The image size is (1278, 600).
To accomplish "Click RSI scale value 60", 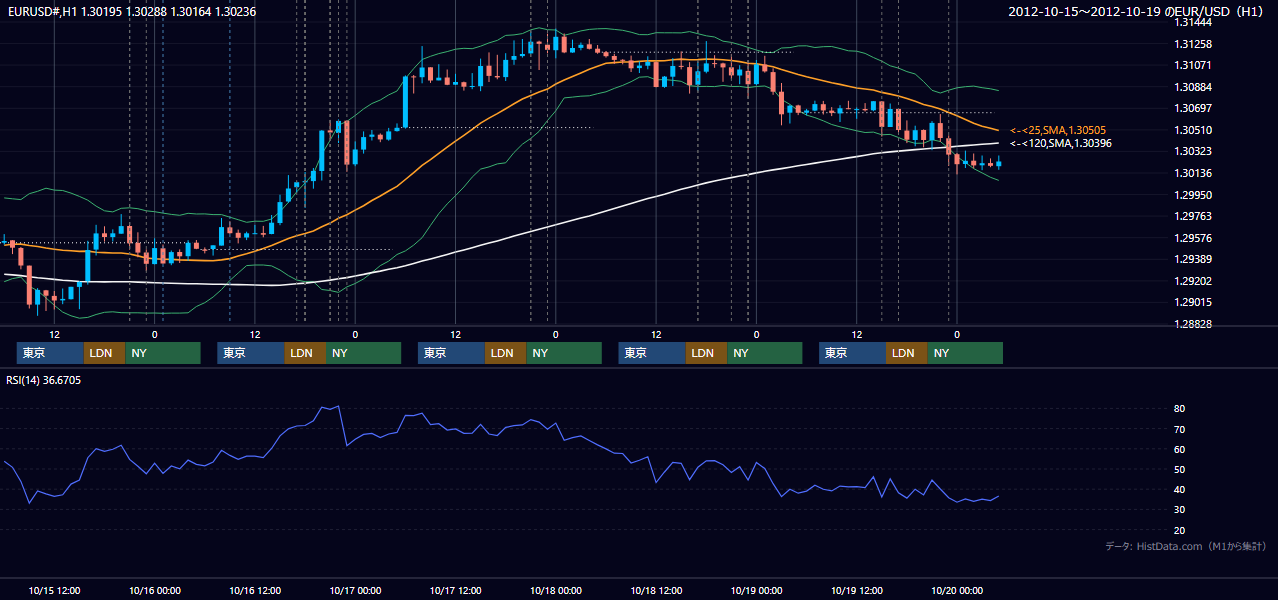I will [1180, 449].
